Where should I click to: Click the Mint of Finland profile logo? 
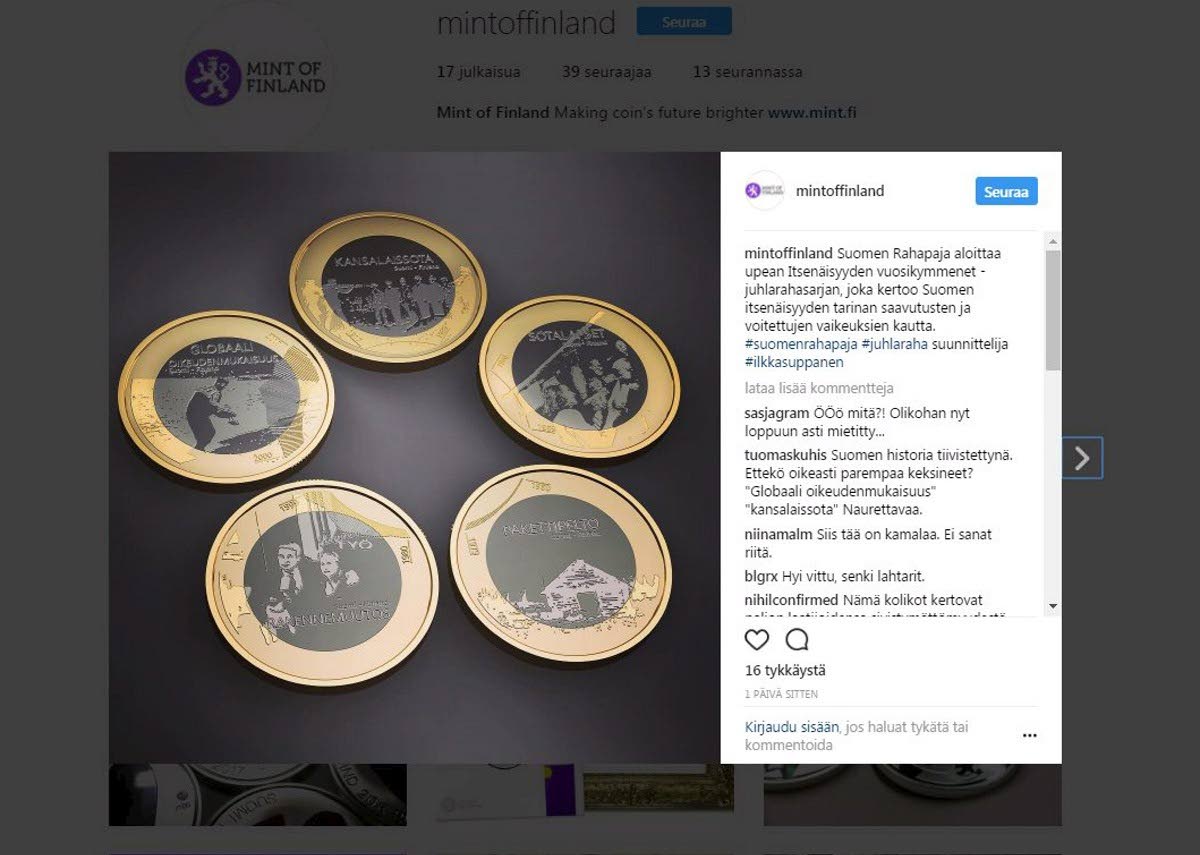(x=254, y=78)
